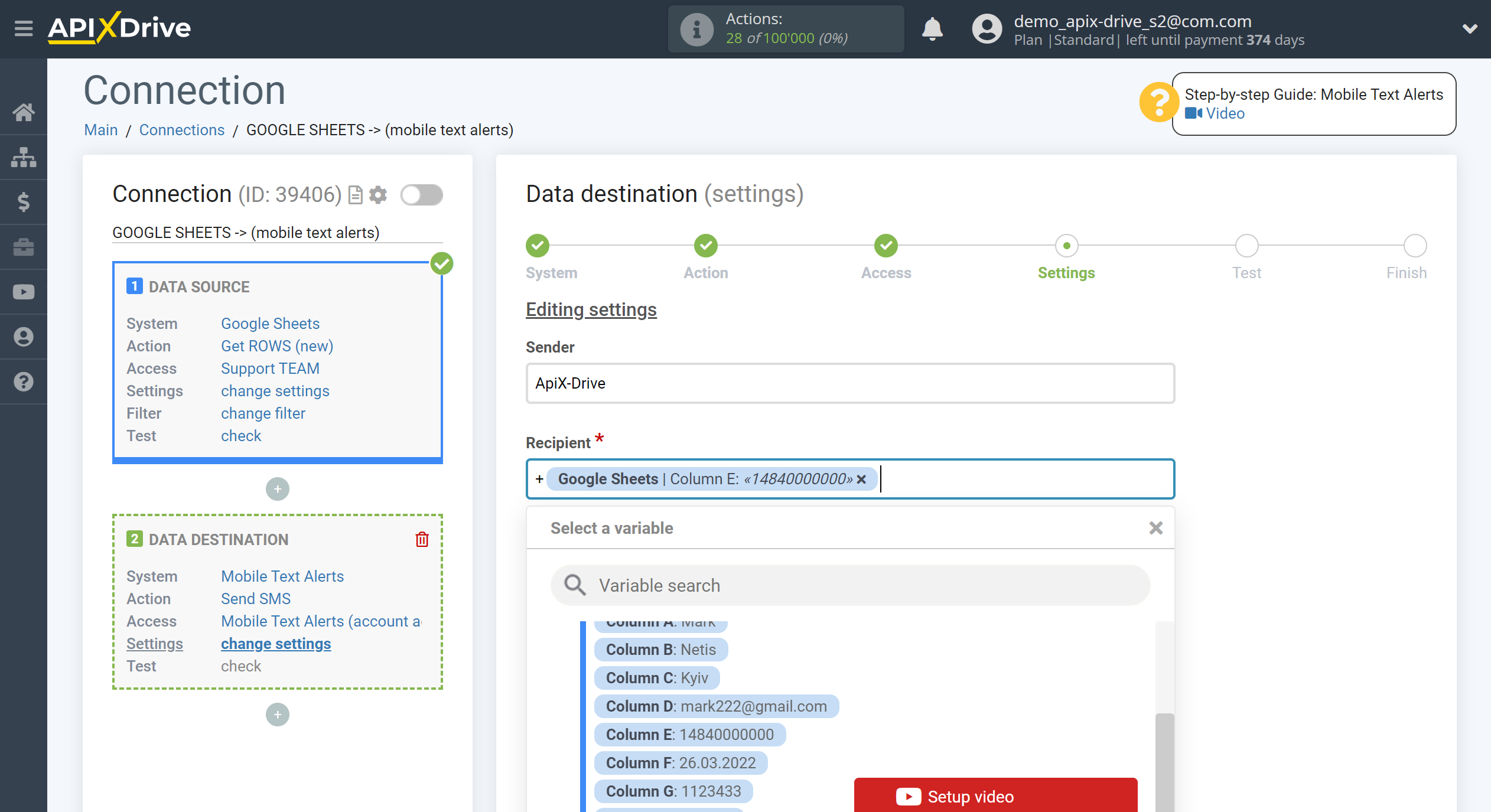The height and width of the screenshot is (812, 1491).
Task: Click Support TEAM access link
Action: [x=270, y=369]
